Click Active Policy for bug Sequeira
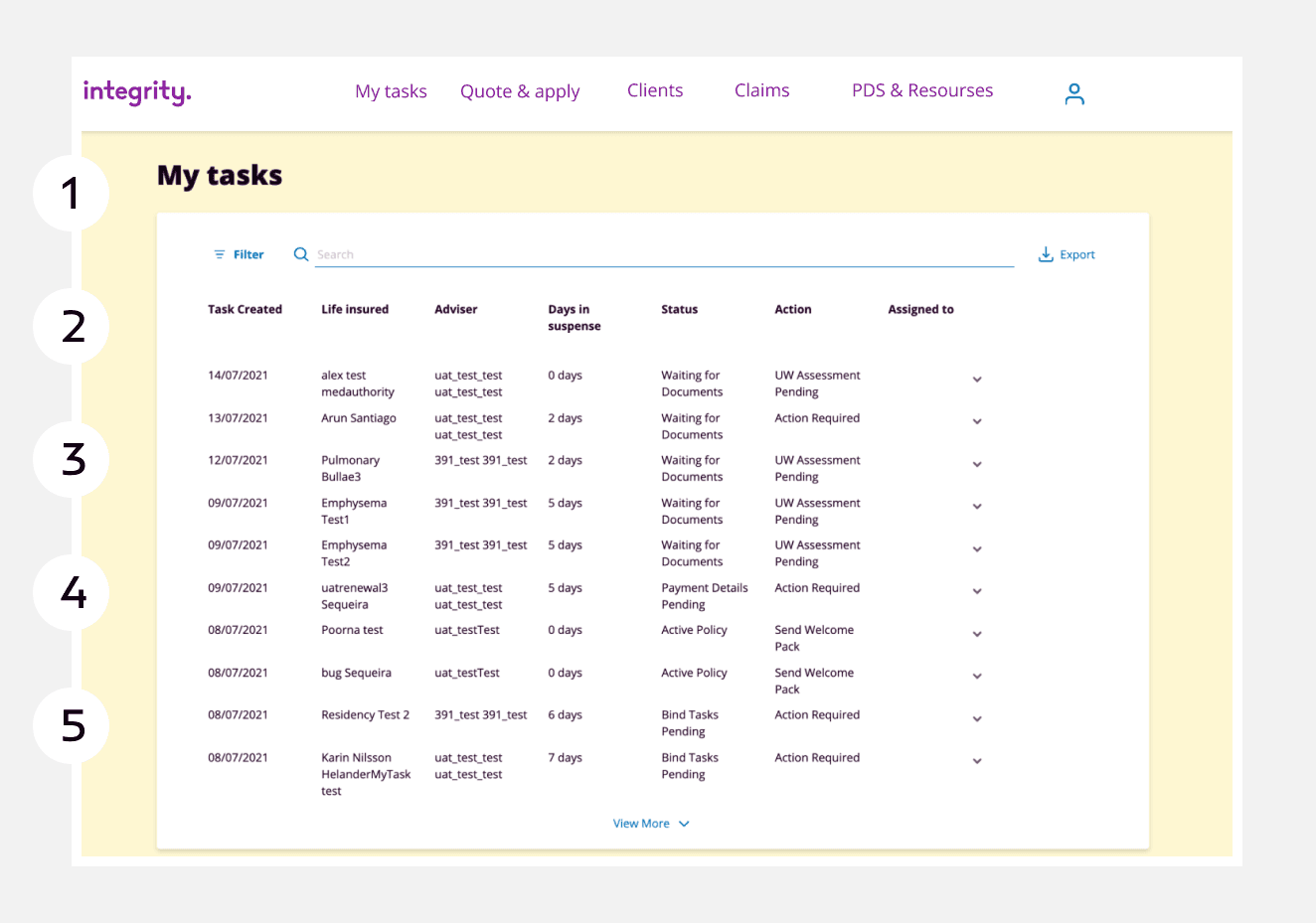Screen dimensions: 1316x923 694,673
